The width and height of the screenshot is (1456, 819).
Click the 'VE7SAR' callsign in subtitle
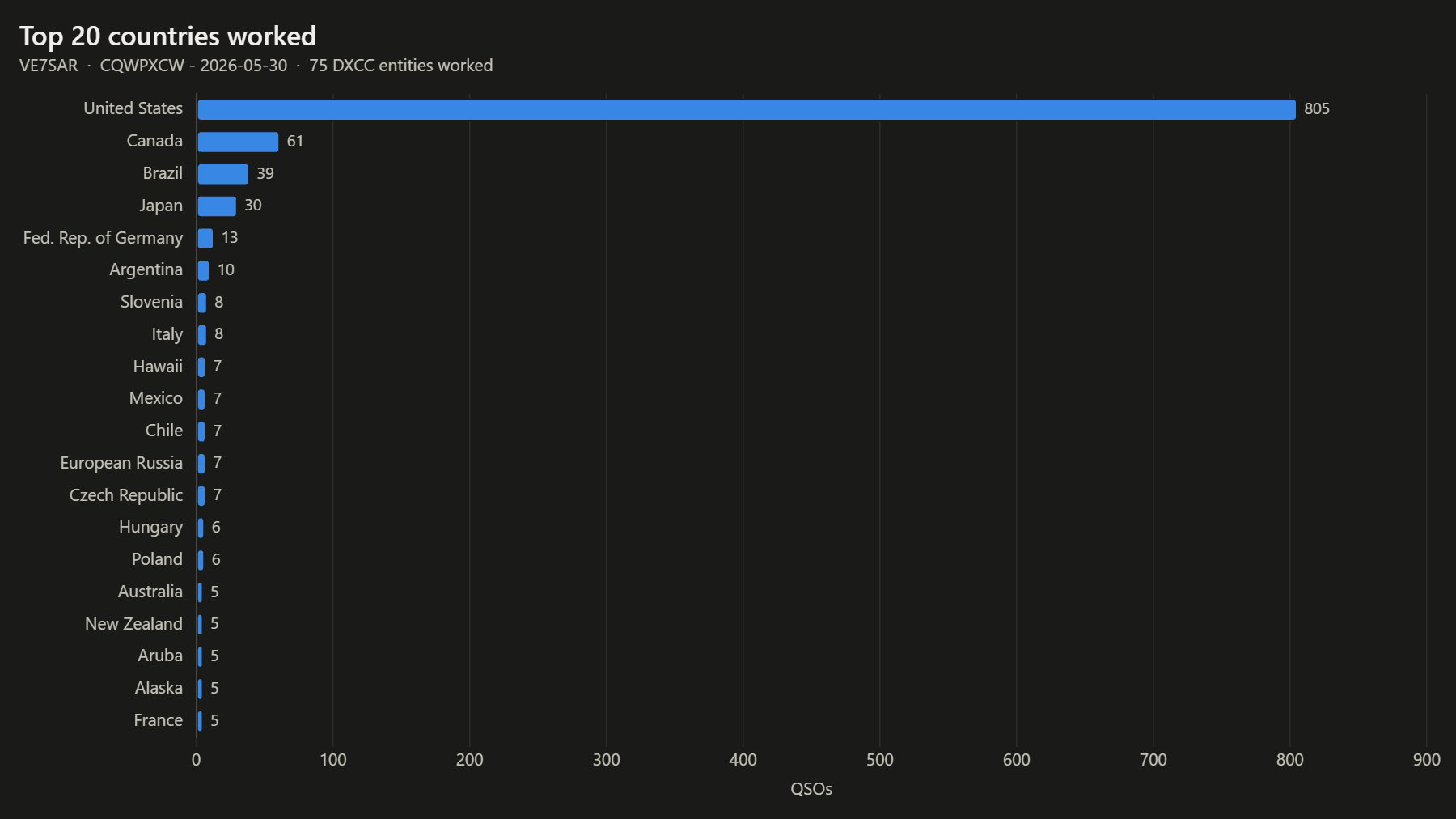49,66
